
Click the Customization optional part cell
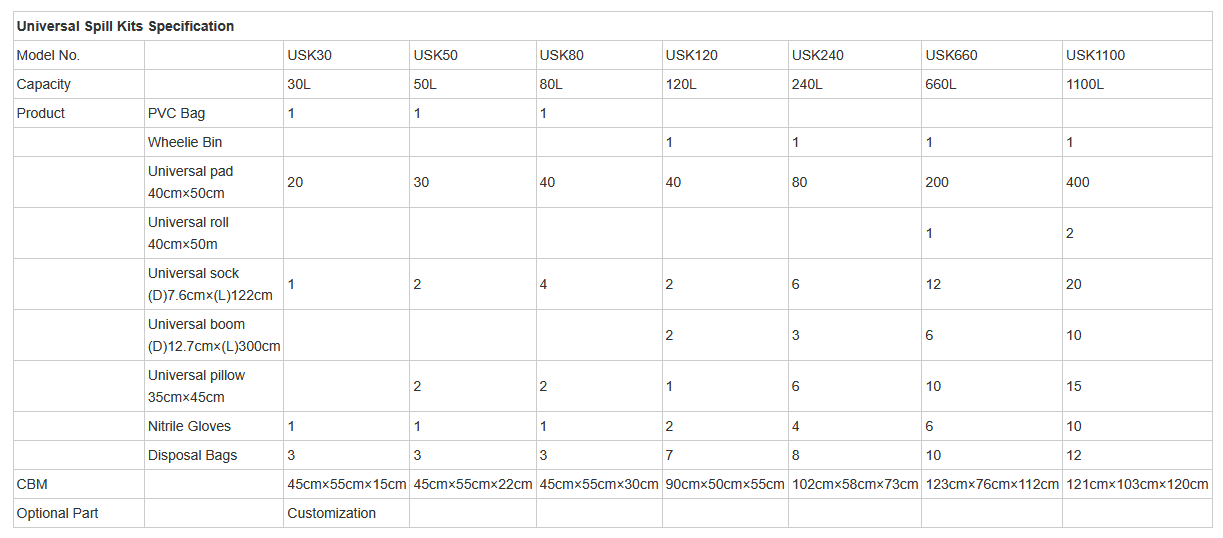[331, 513]
